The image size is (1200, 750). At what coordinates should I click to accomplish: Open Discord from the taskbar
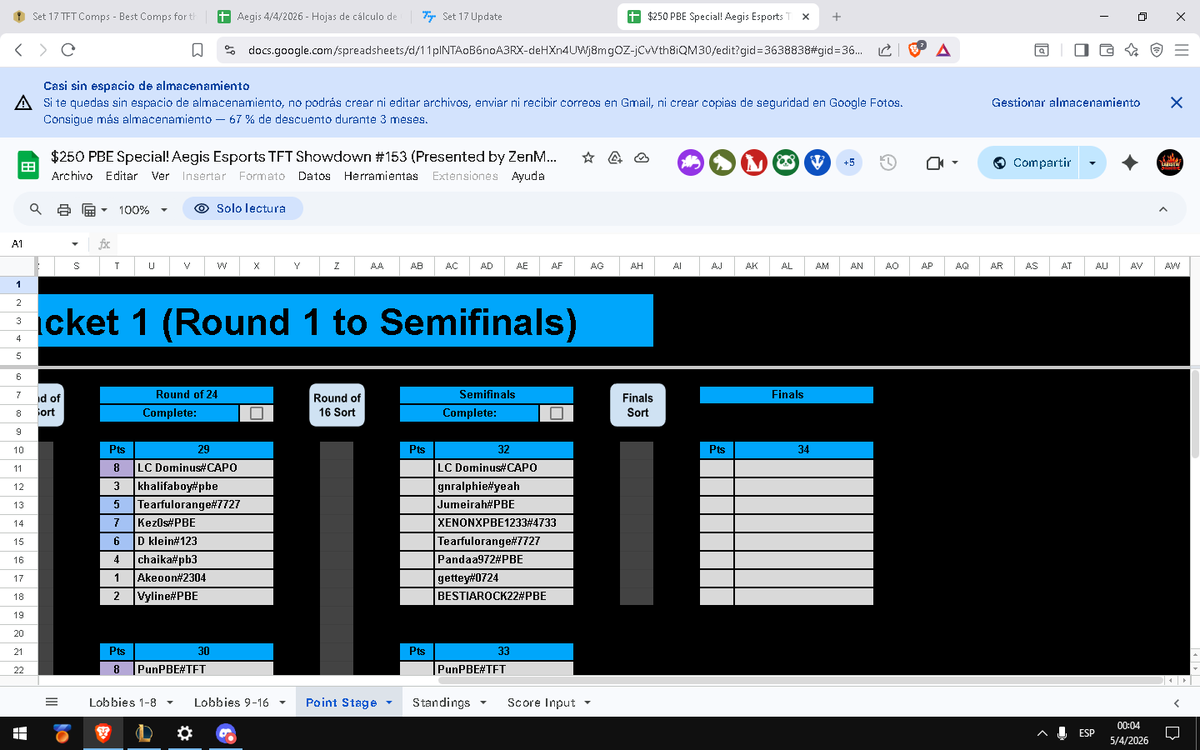pyautogui.click(x=225, y=733)
